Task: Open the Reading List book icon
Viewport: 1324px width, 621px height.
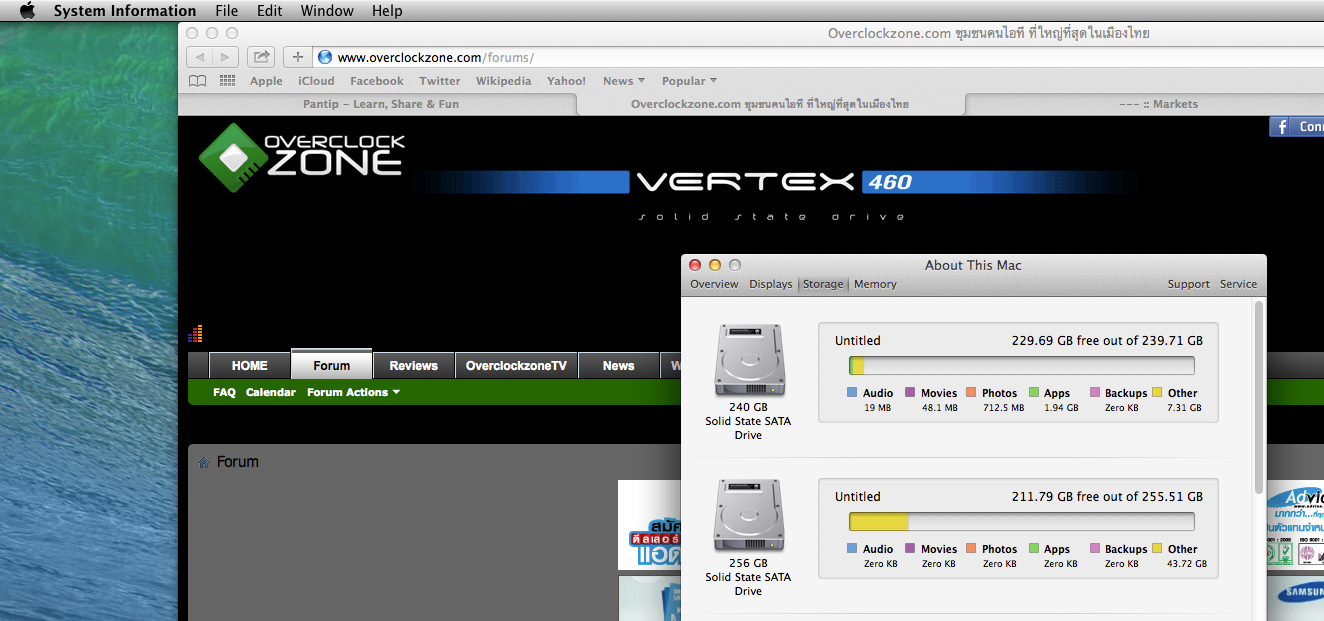Action: coord(198,81)
